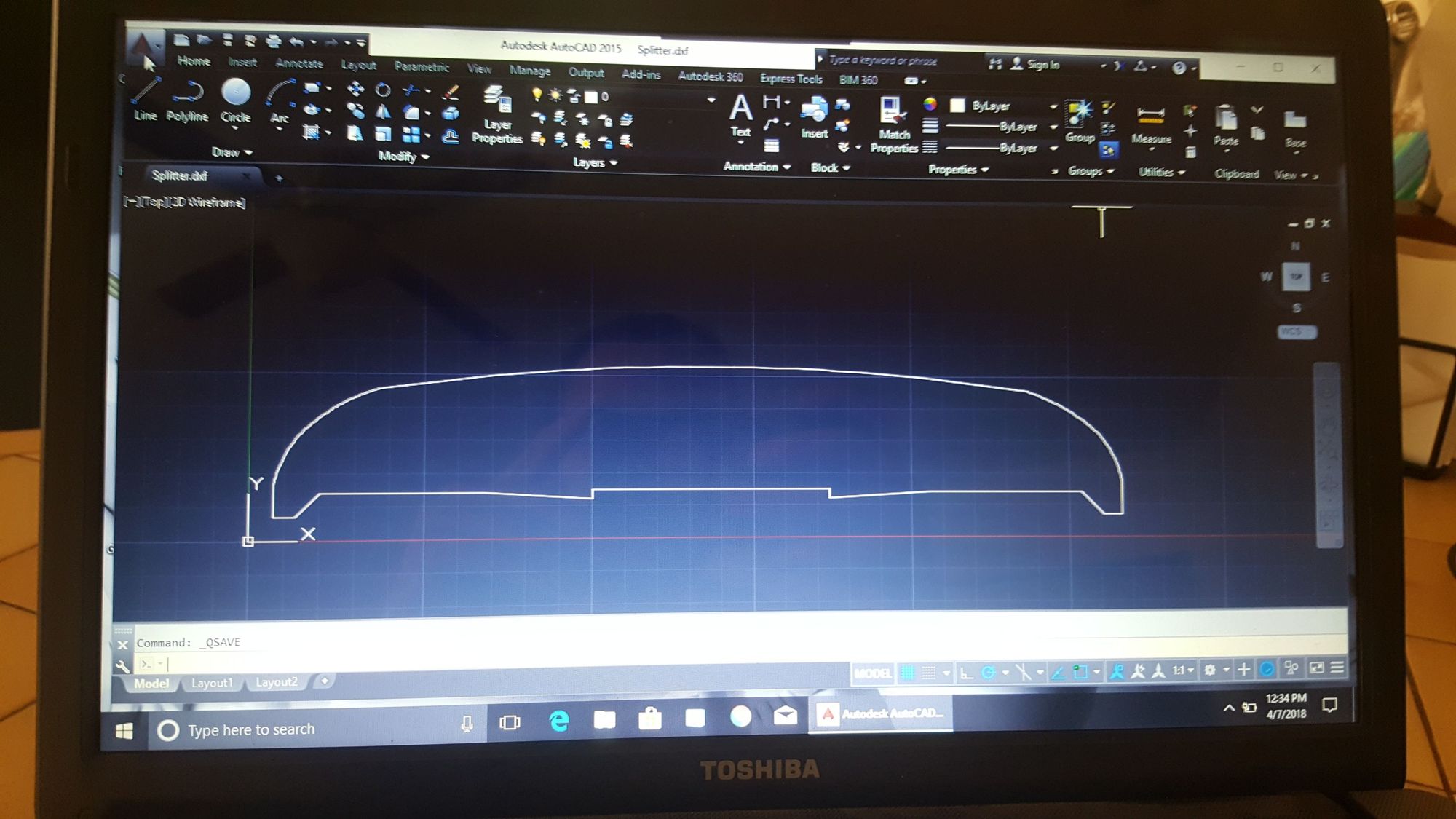Switch to Layout1 tab
This screenshot has width=1456, height=819.
click(212, 683)
